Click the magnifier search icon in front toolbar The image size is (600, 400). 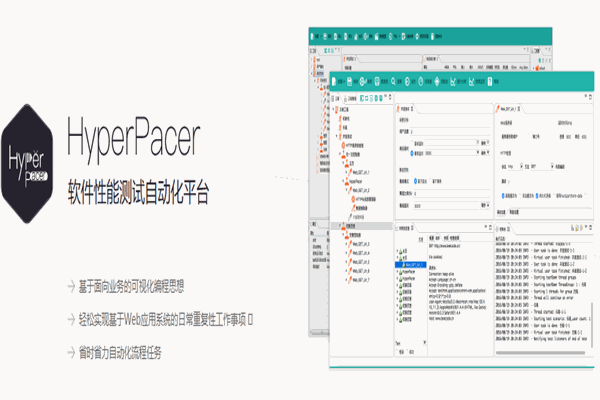coord(393,81)
